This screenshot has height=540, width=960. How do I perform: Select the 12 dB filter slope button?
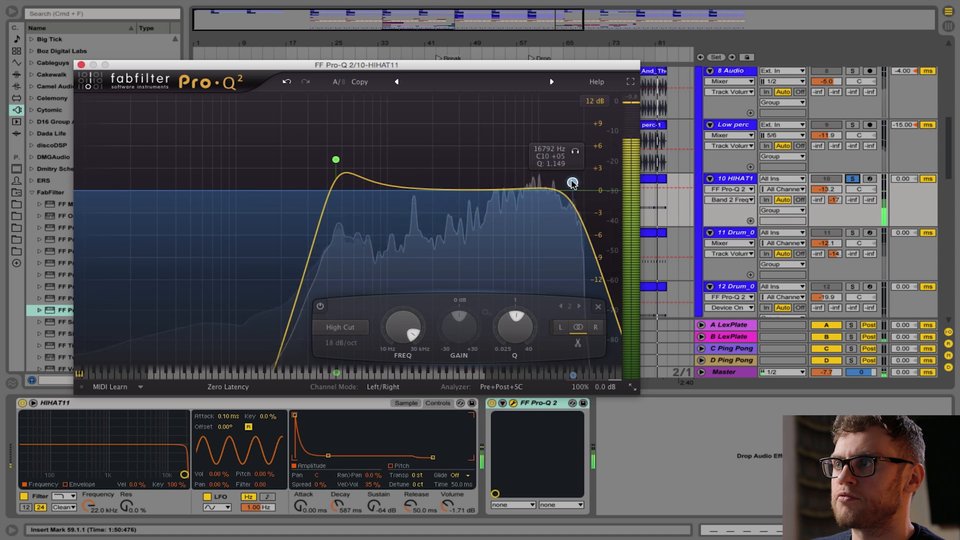coord(26,508)
